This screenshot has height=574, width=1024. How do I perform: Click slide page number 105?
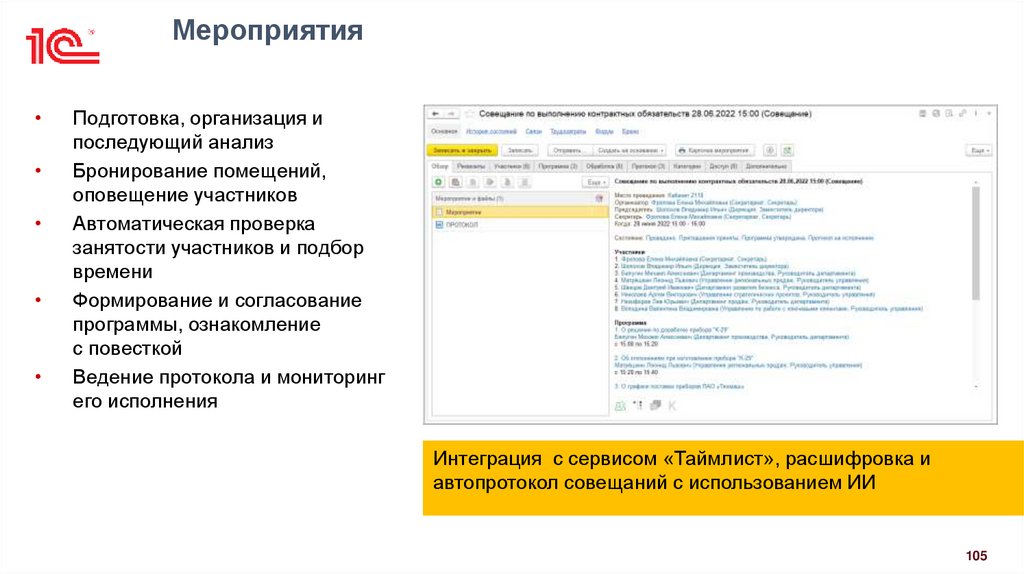[976, 556]
